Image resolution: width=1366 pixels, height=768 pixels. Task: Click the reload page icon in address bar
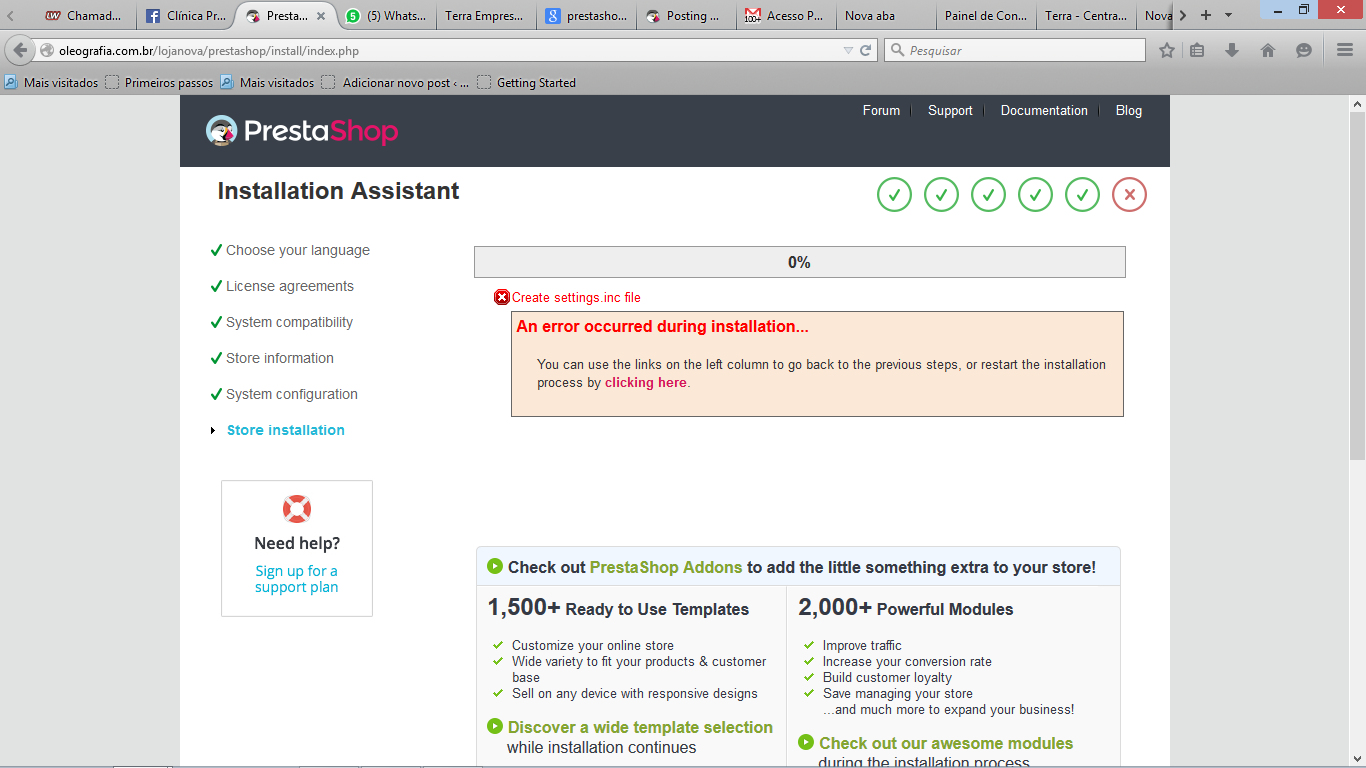pyautogui.click(x=866, y=50)
